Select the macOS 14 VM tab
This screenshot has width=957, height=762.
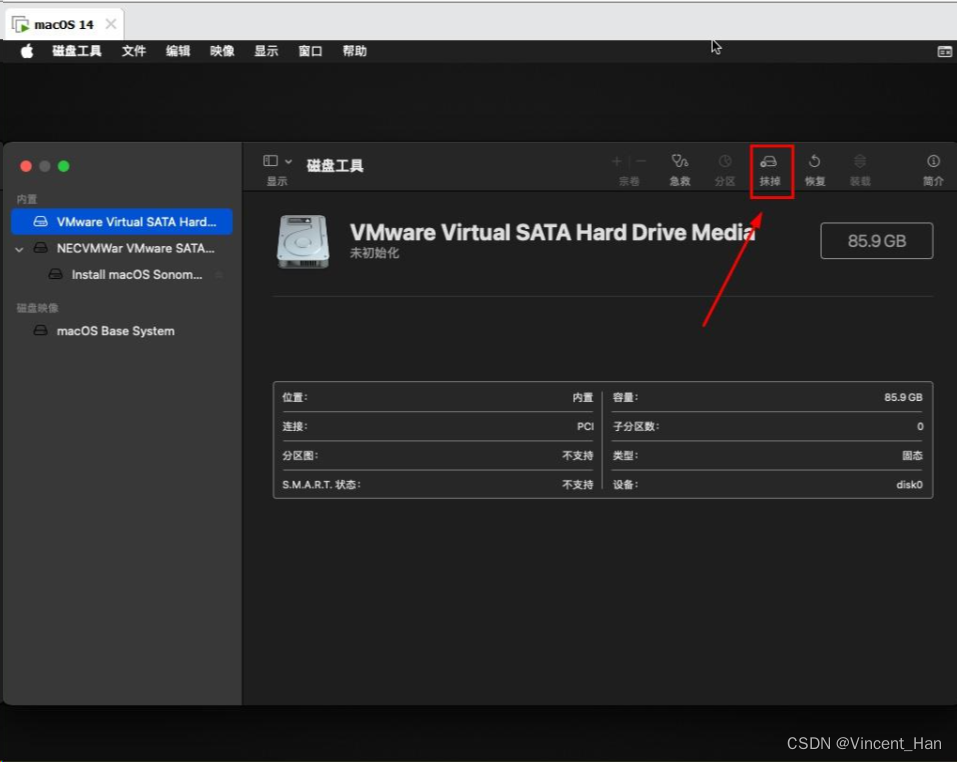coord(63,24)
